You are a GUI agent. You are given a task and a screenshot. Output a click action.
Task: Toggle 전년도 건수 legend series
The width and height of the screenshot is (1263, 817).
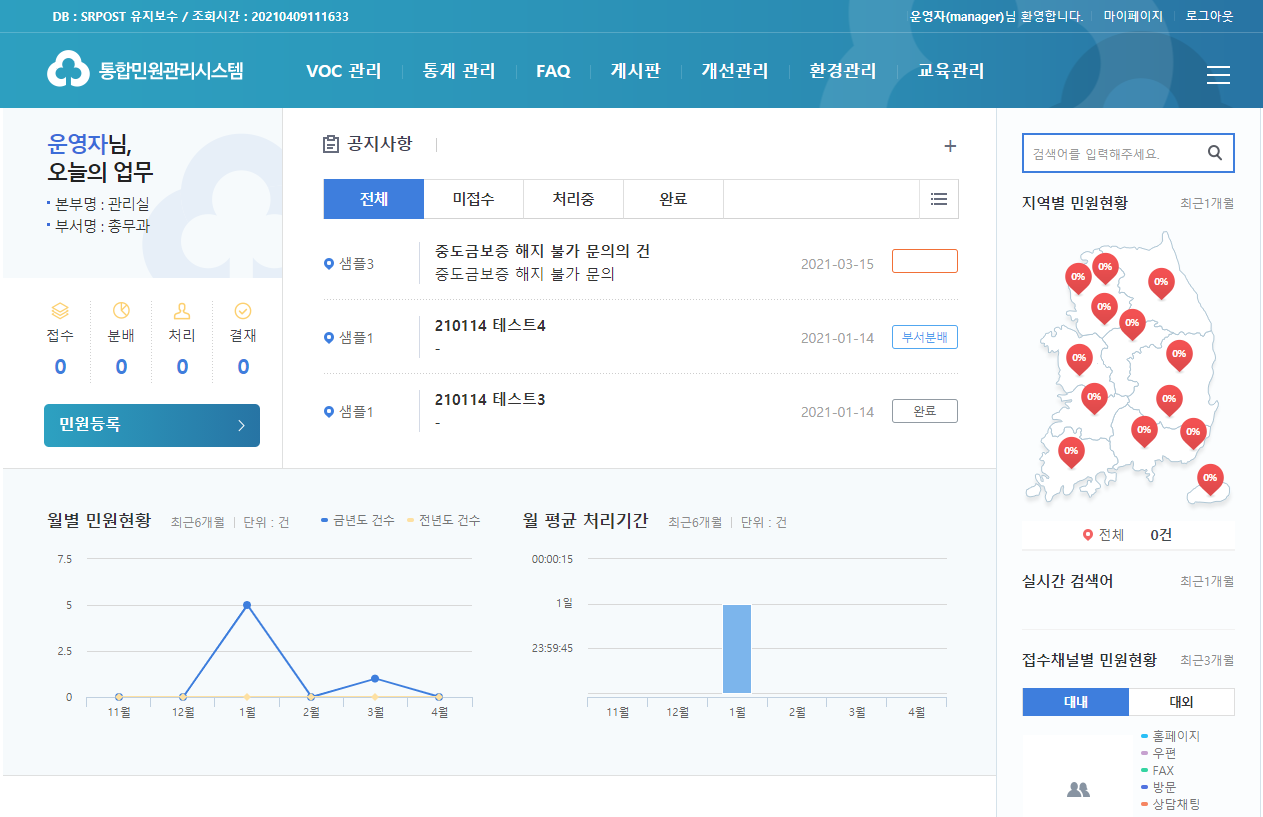click(443, 521)
